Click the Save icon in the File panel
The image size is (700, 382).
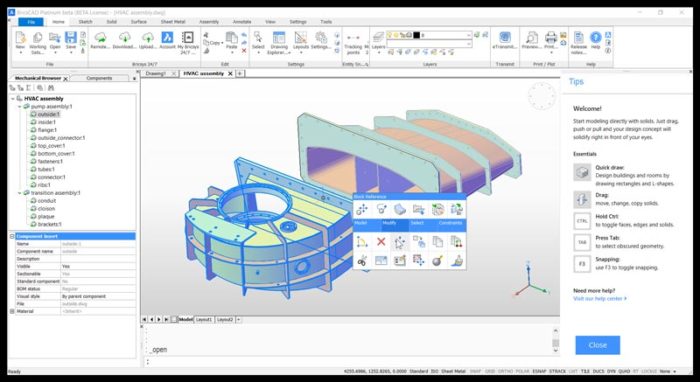coord(71,37)
